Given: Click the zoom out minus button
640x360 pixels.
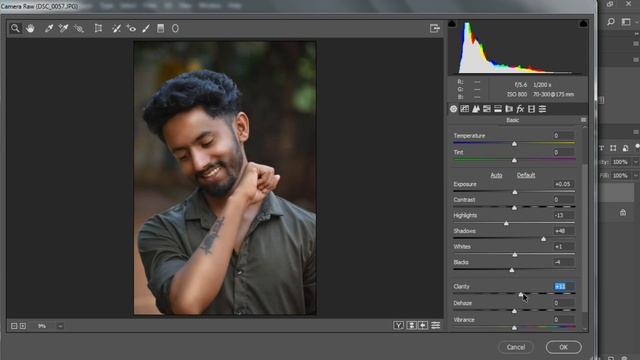Looking at the screenshot, I should point(14,326).
